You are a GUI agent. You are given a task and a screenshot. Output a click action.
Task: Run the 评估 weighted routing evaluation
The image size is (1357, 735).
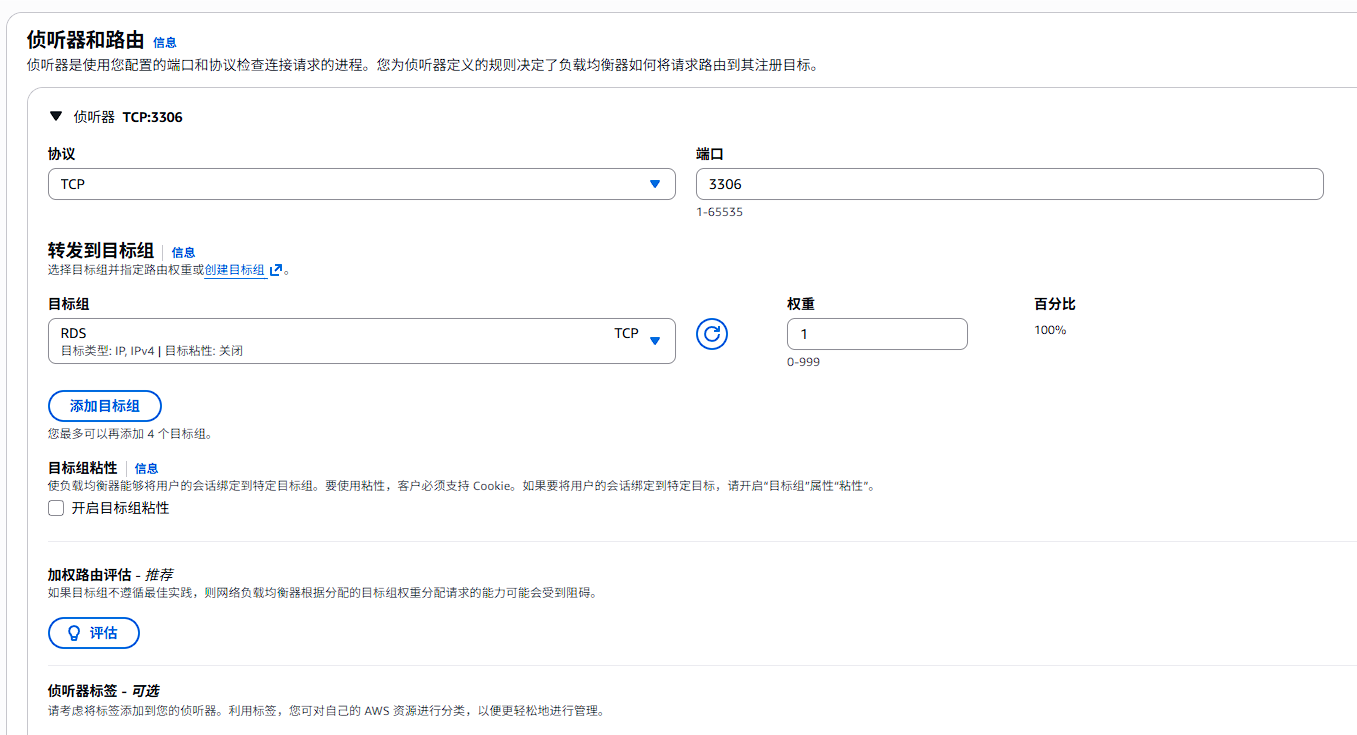[94, 633]
